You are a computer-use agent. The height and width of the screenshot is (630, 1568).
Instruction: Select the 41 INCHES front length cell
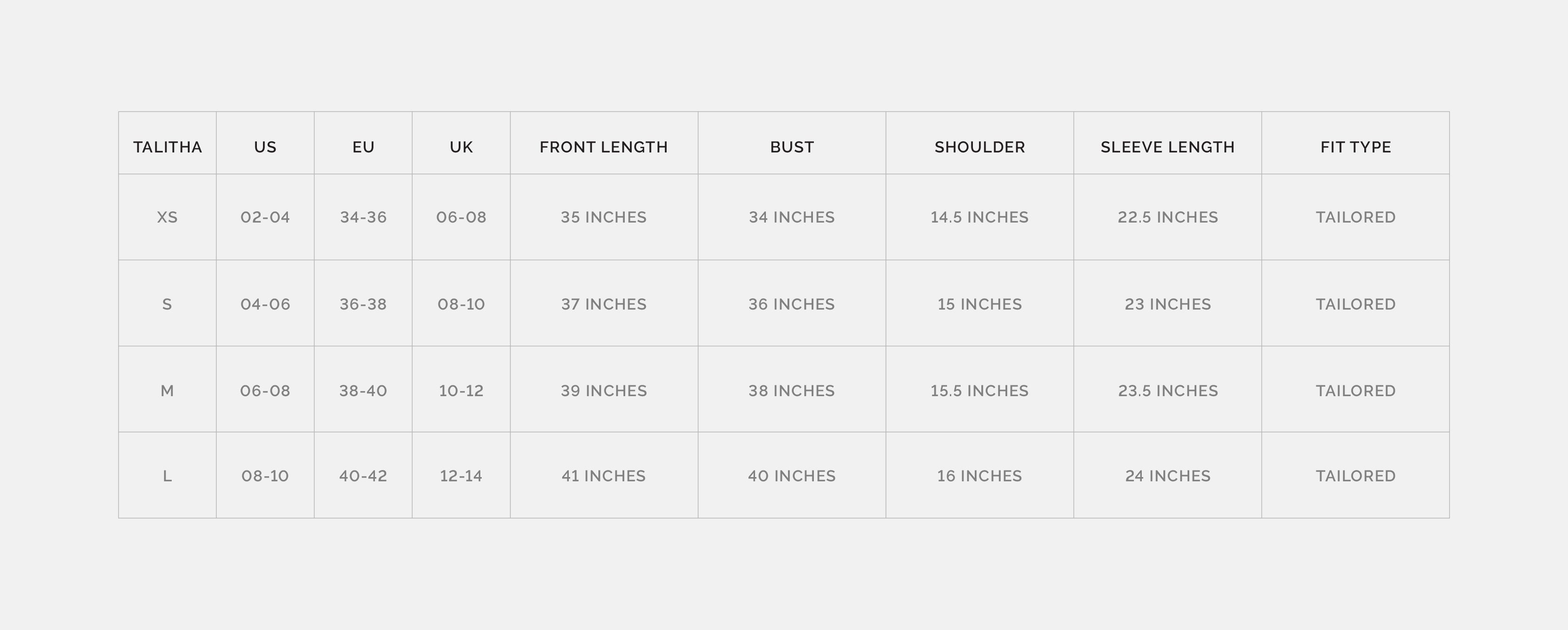coord(603,476)
